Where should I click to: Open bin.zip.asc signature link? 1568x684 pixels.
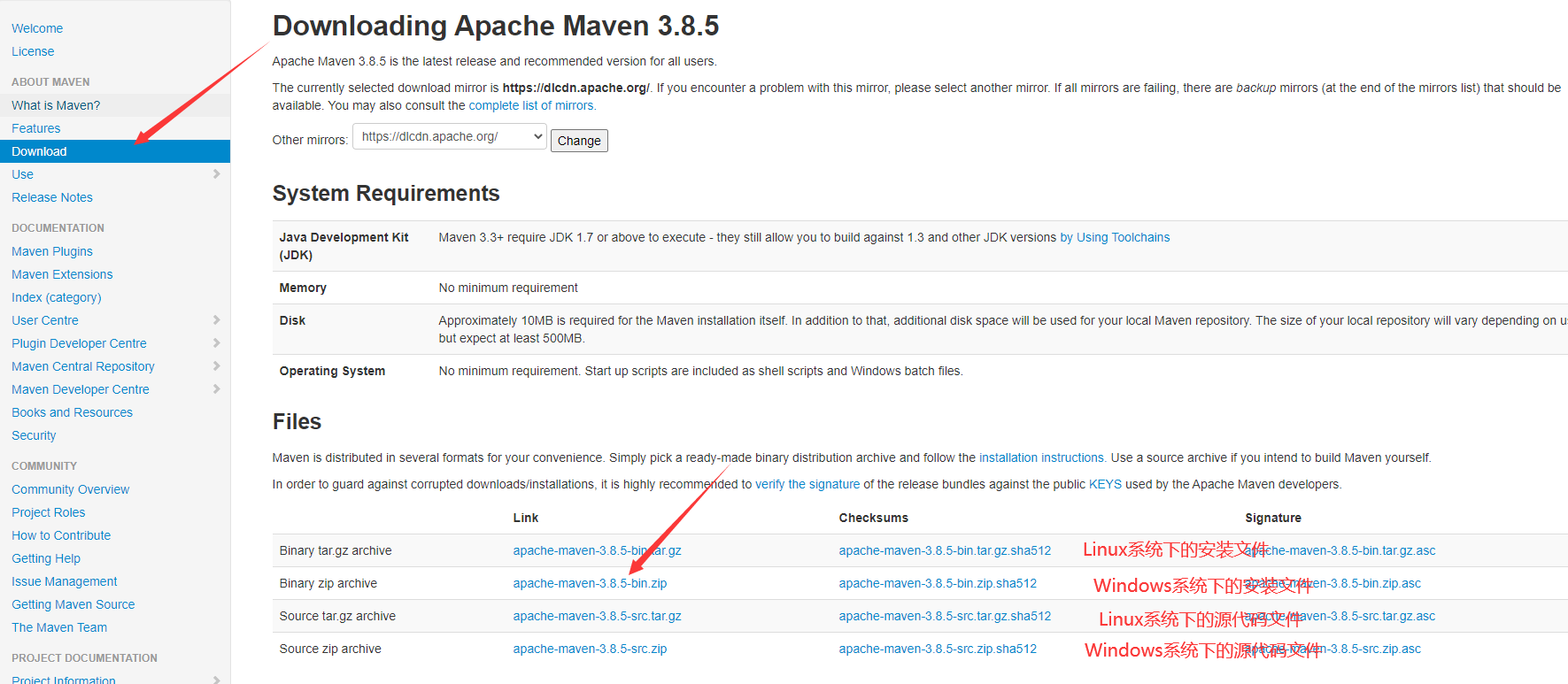pos(1333,583)
